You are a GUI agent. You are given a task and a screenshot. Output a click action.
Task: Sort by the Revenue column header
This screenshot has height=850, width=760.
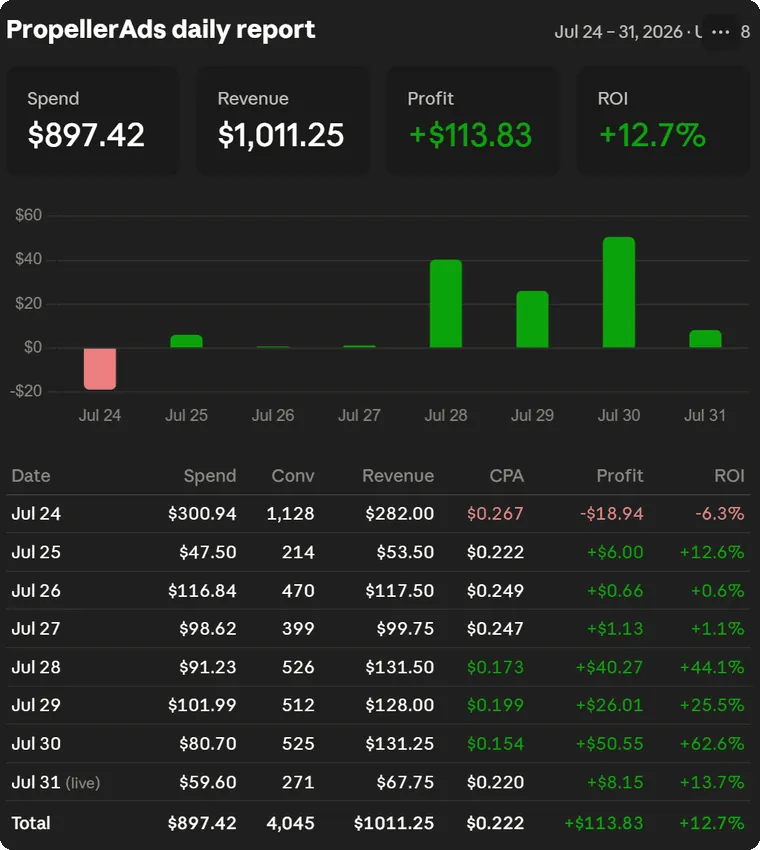pos(398,475)
